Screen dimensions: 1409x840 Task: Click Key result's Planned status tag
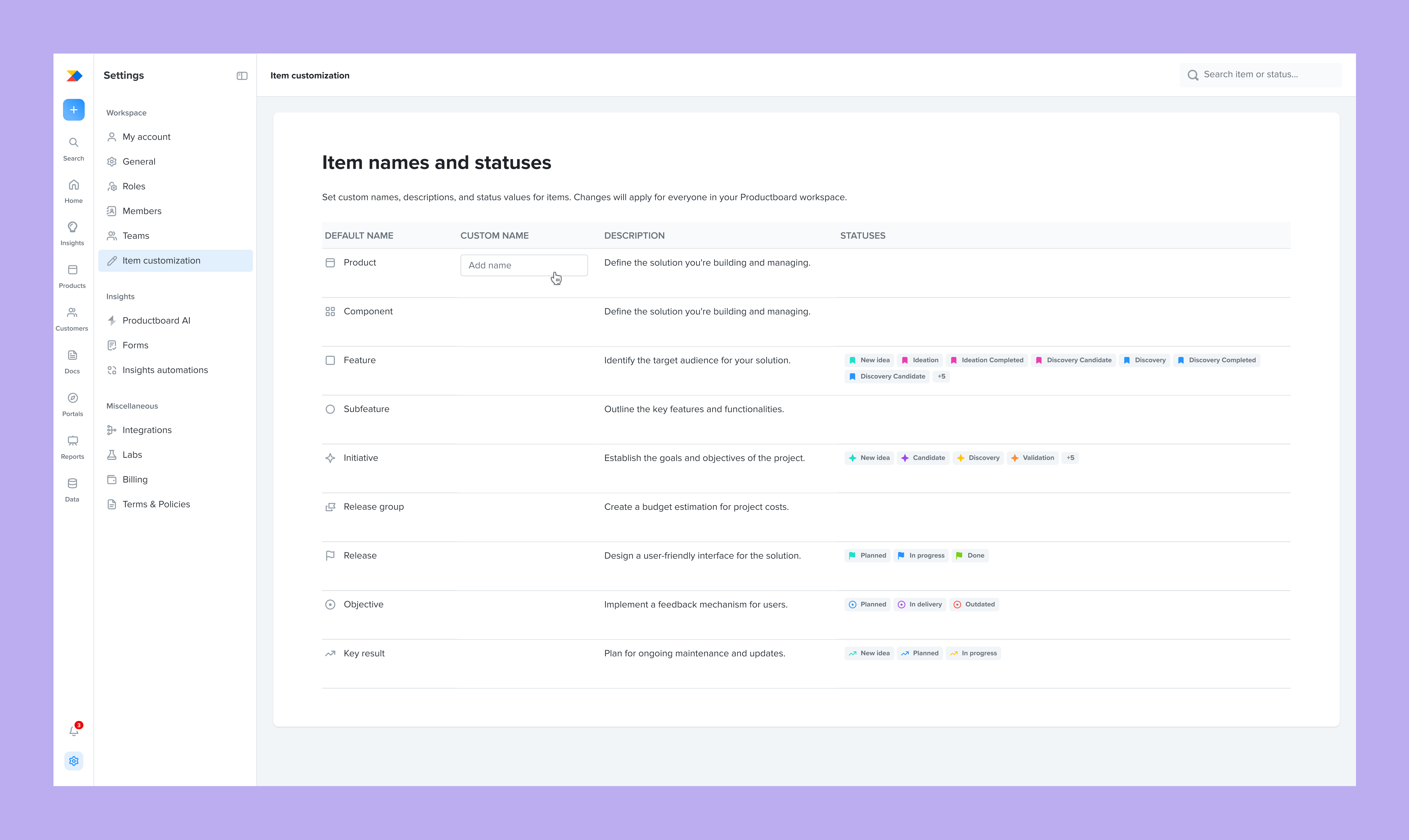pyautogui.click(x=920, y=653)
